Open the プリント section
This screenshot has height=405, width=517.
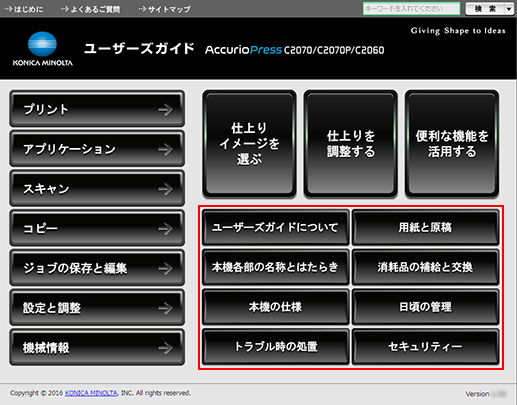pos(97,109)
